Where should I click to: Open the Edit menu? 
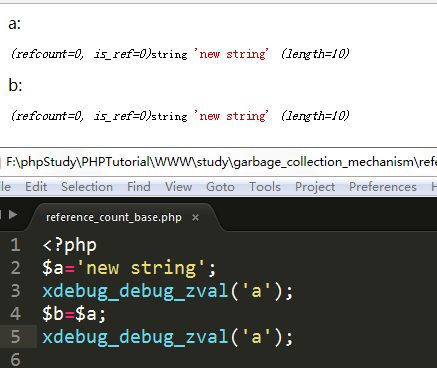(x=36, y=187)
